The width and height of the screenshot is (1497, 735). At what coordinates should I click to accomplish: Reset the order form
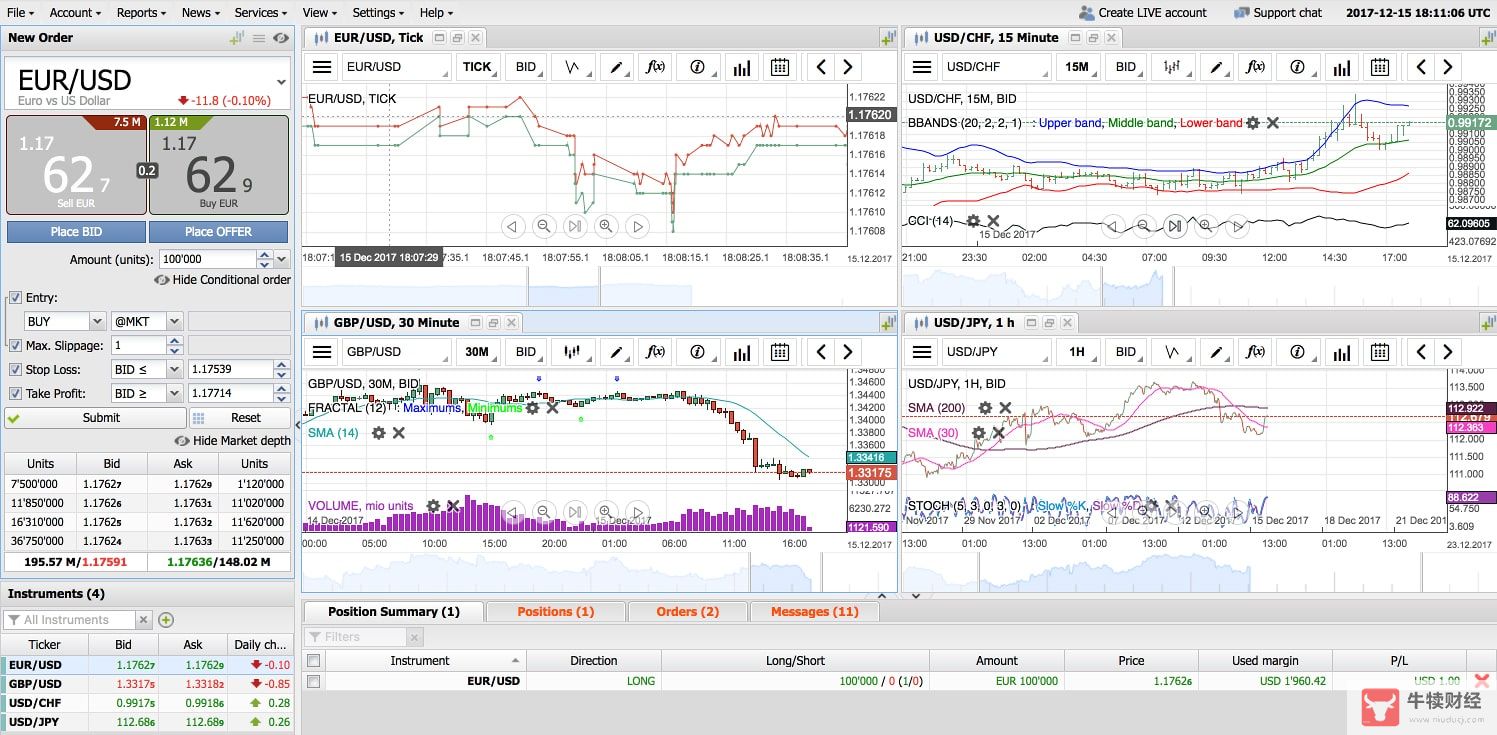click(x=240, y=418)
